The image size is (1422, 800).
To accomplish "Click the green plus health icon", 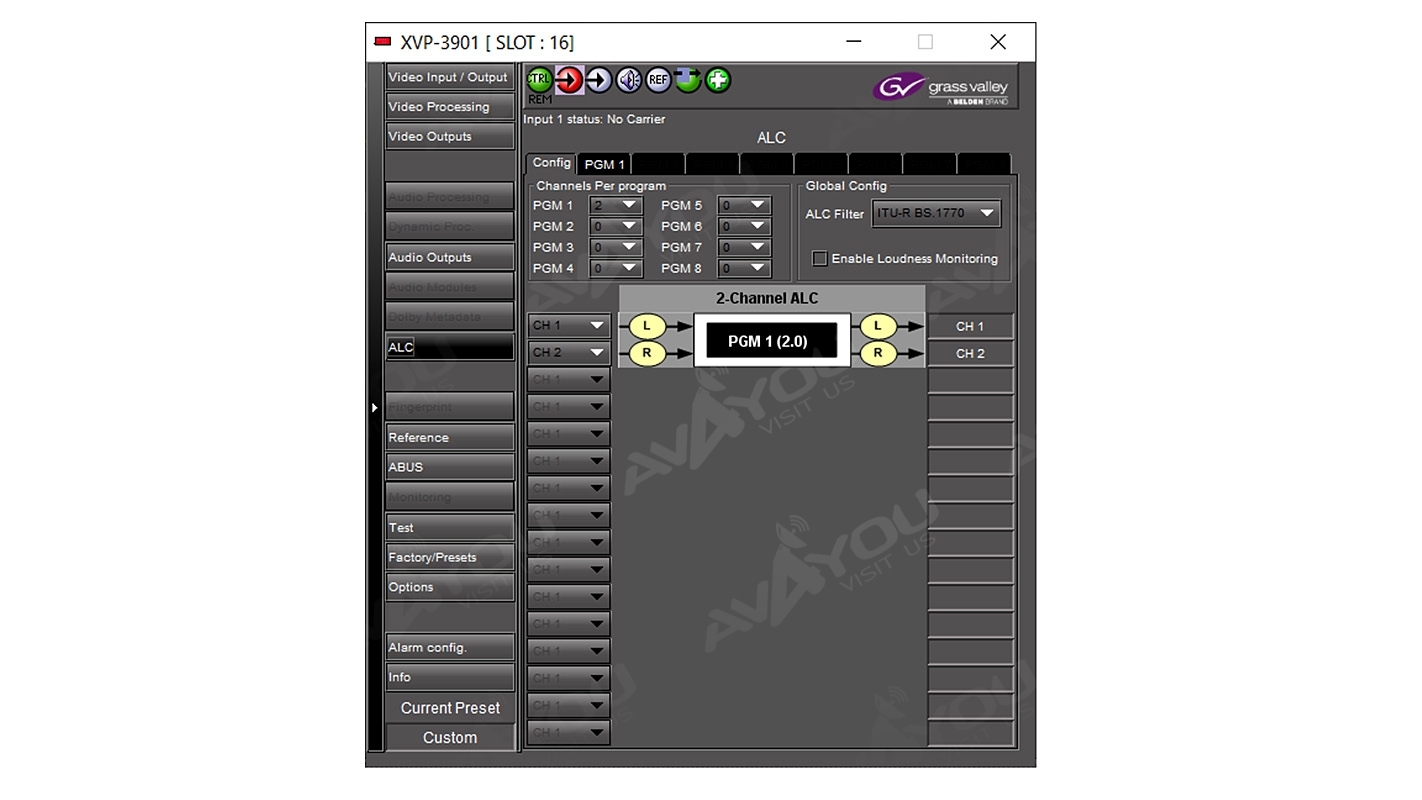I will (x=718, y=80).
